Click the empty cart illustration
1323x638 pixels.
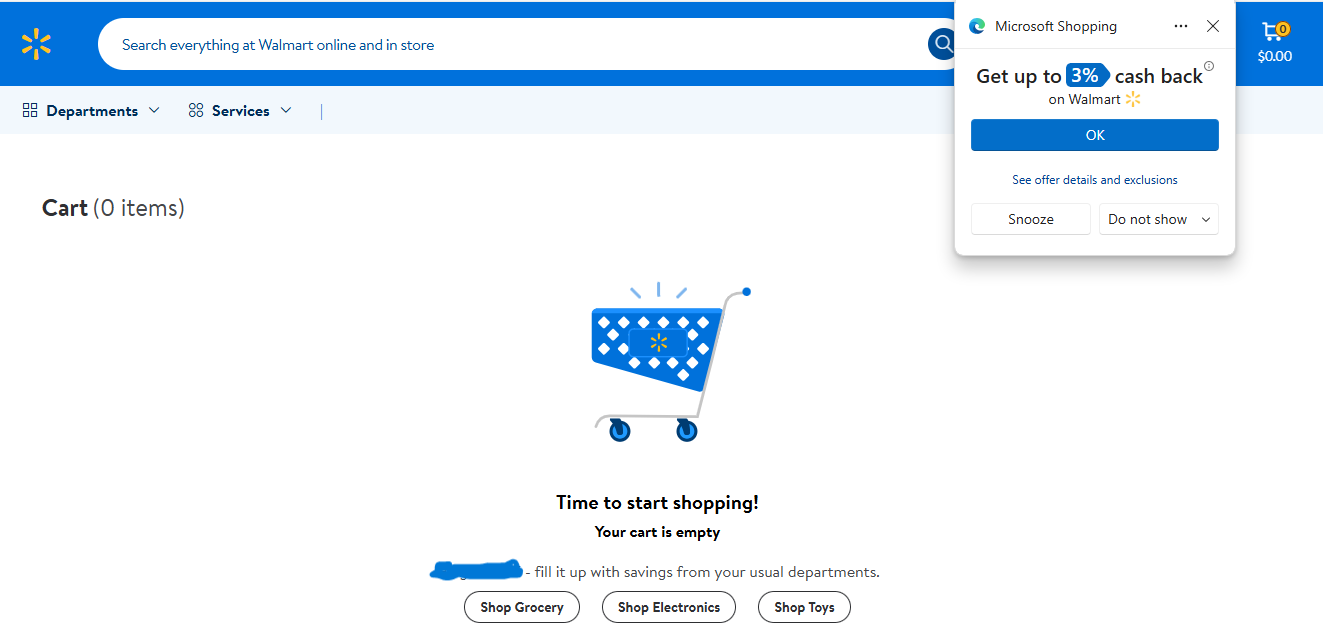pos(660,360)
